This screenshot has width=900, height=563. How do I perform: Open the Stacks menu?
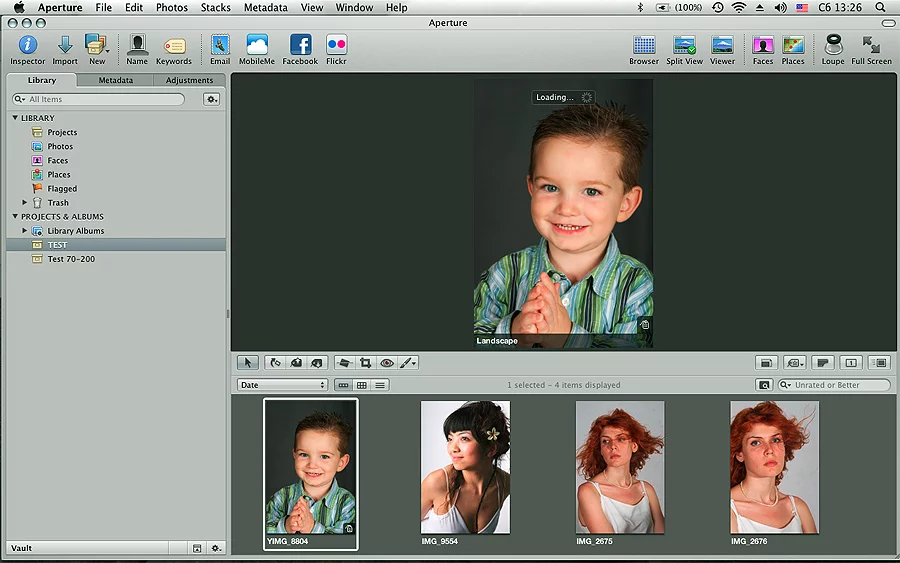tap(216, 7)
